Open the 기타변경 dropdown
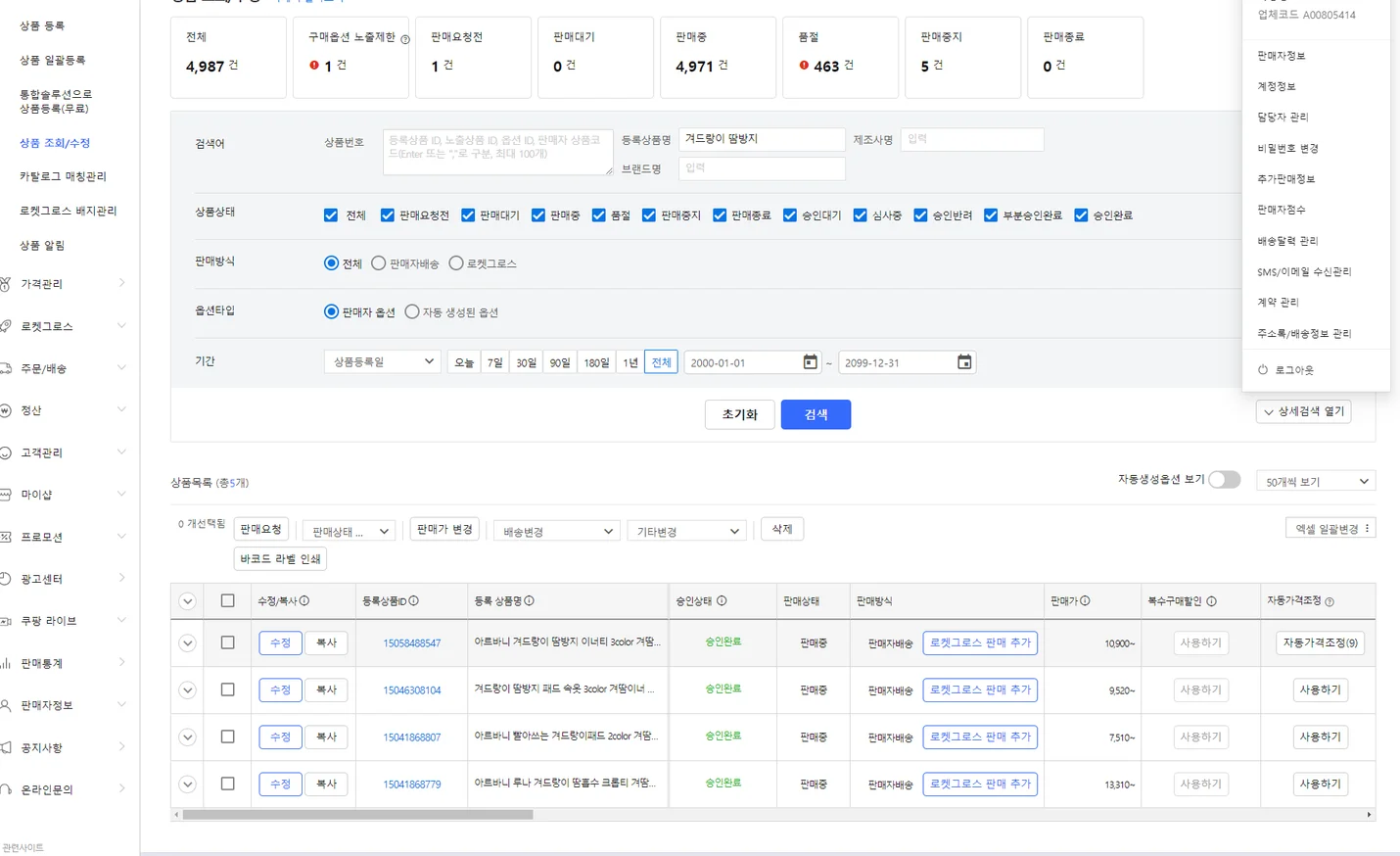Viewport: 1400px width, 856px height. (x=686, y=531)
